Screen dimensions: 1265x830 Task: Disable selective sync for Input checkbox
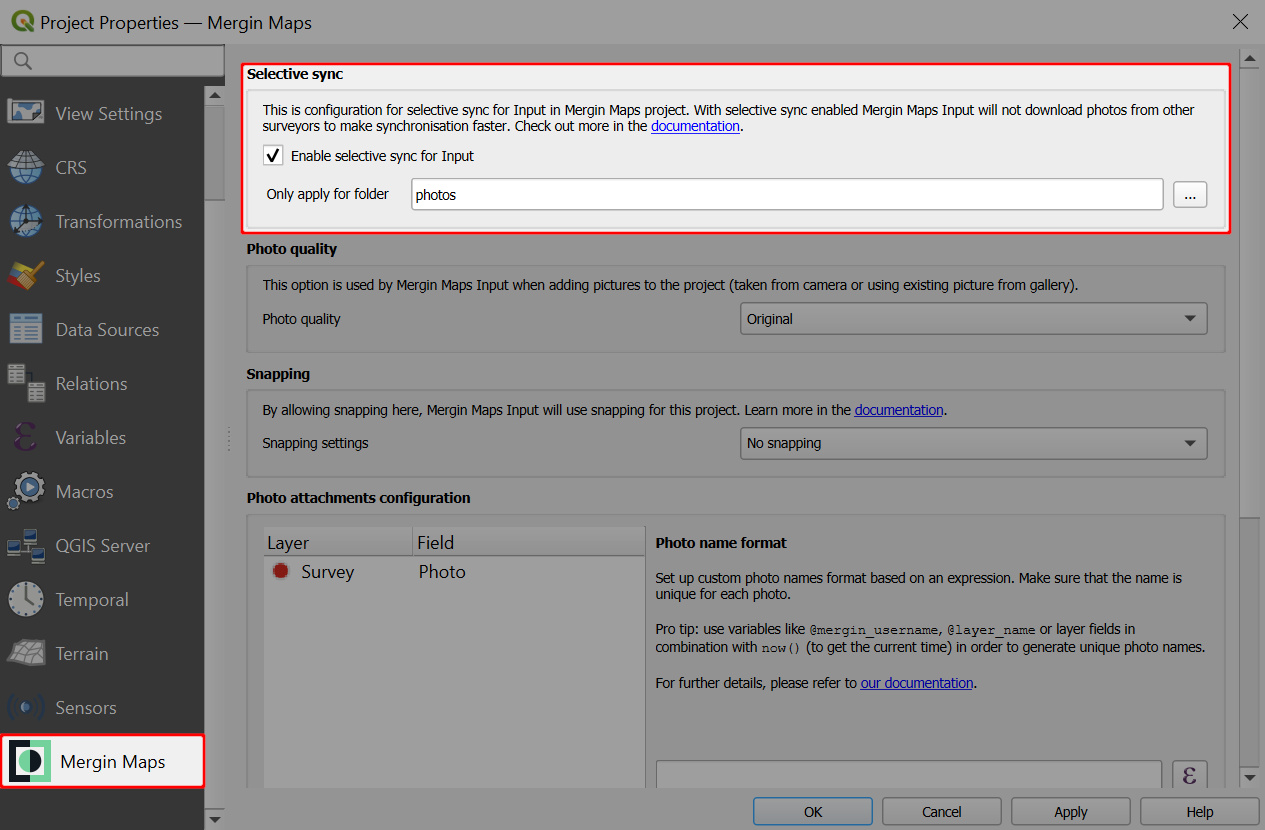273,156
